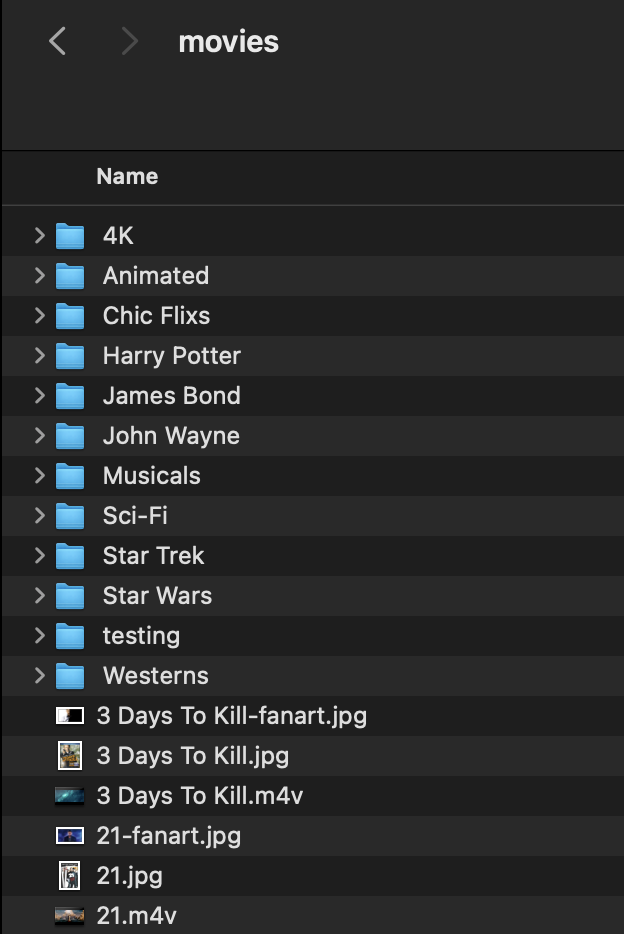624x934 pixels.
Task: Click the 21-fanart.jpg thumbnail
Action: (x=70, y=836)
